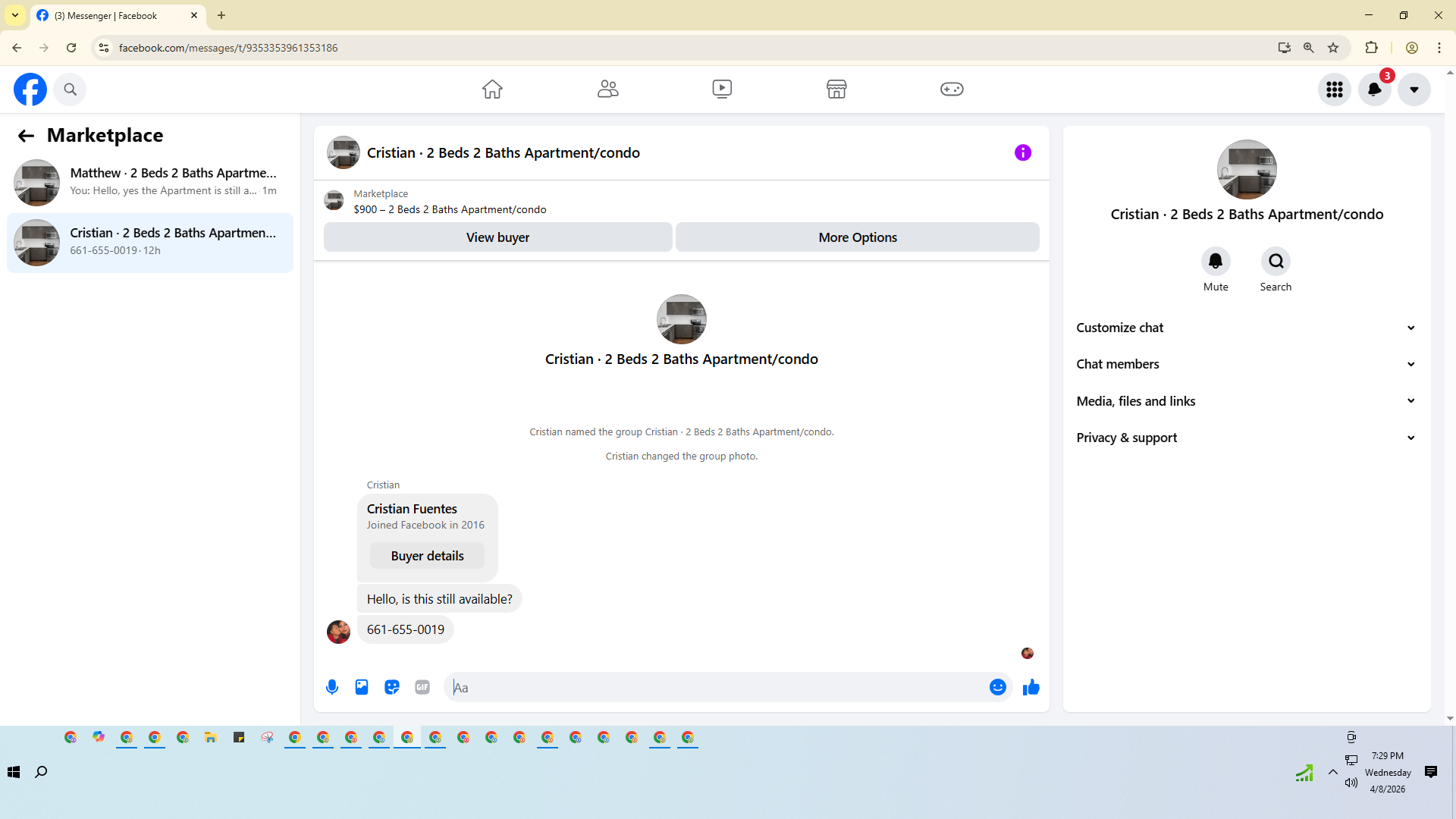
Task: Open the emoji picker in message box
Action: [x=997, y=687]
